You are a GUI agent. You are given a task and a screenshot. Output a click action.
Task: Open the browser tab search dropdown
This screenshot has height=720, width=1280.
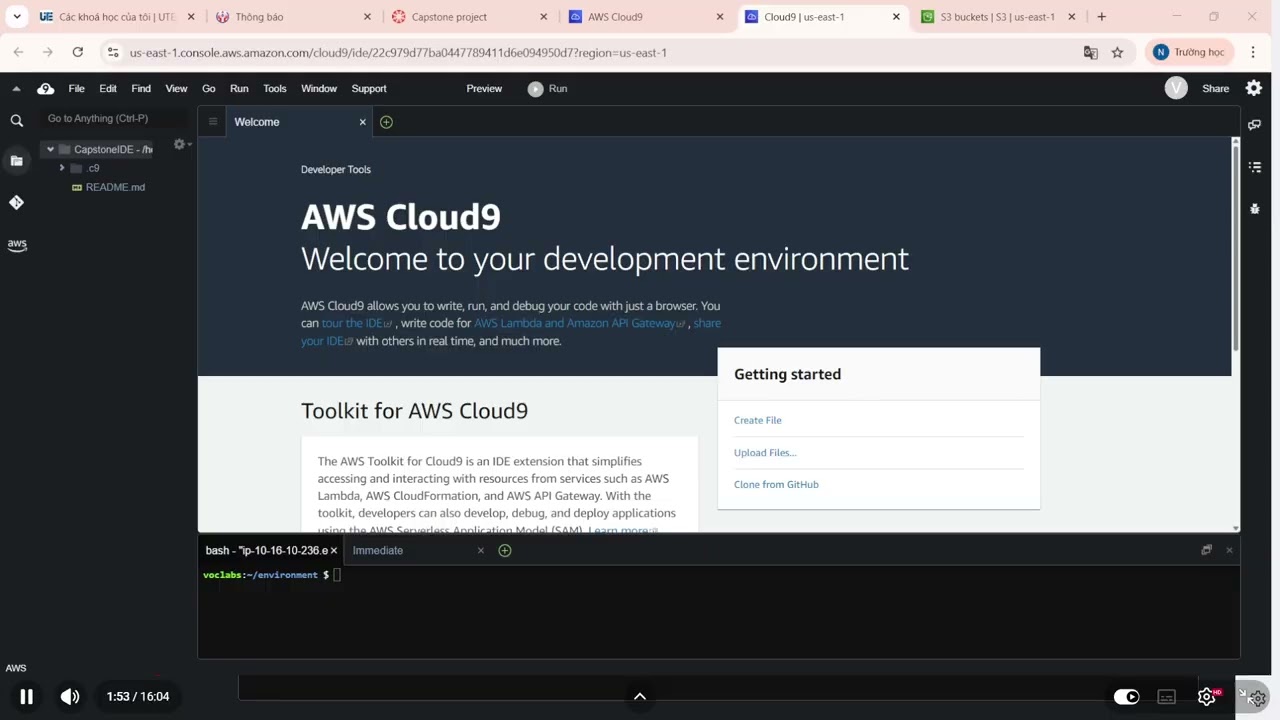(17, 17)
